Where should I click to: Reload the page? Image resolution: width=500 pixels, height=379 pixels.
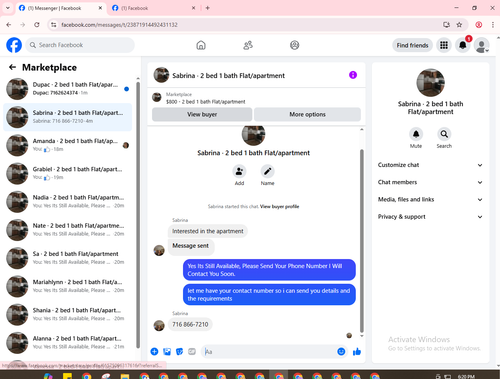pos(37,25)
